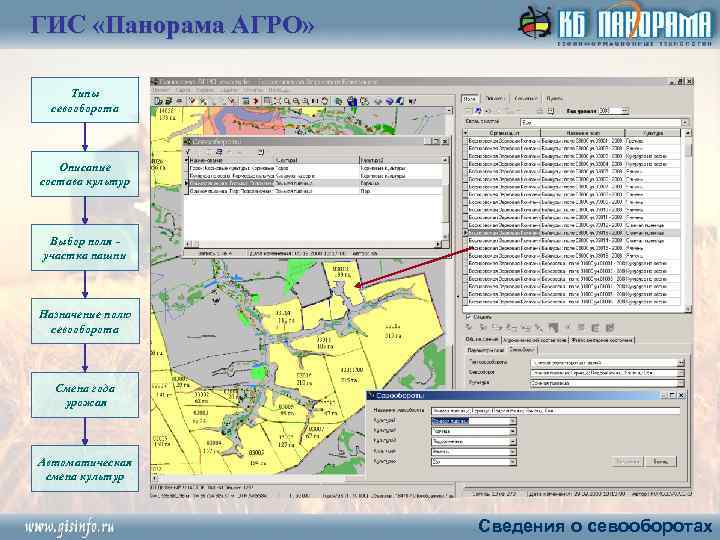Open the Тип севооборота dropdown in the right panel
The width and height of the screenshot is (720, 540).
pyautogui.click(x=681, y=363)
